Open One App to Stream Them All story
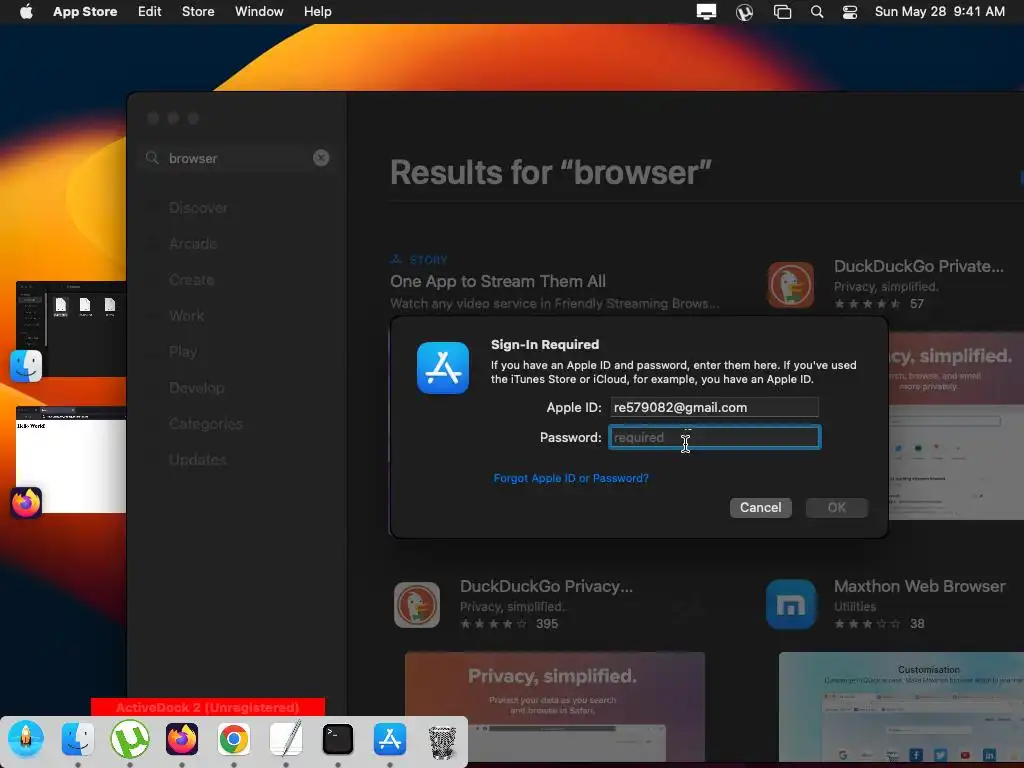The width and height of the screenshot is (1024, 768). click(498, 281)
